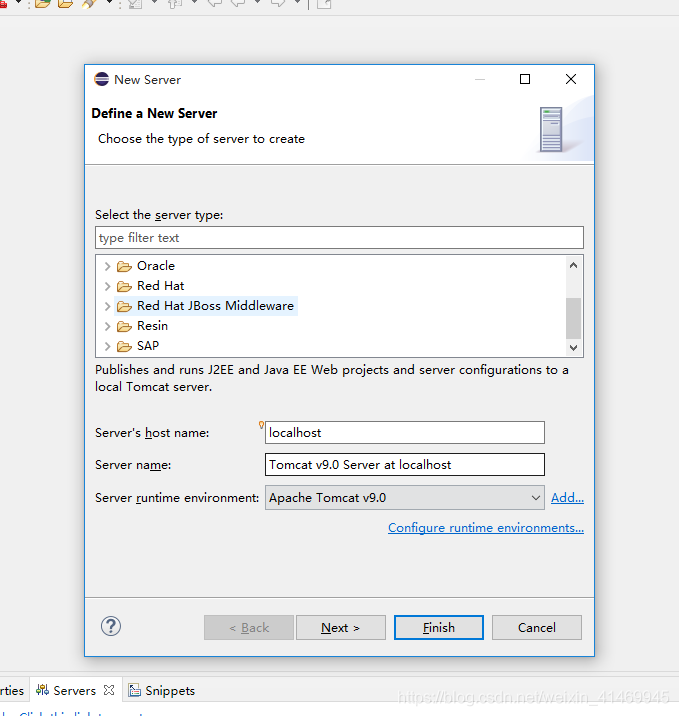Click the Finish button
This screenshot has width=679, height=716.
click(x=439, y=628)
